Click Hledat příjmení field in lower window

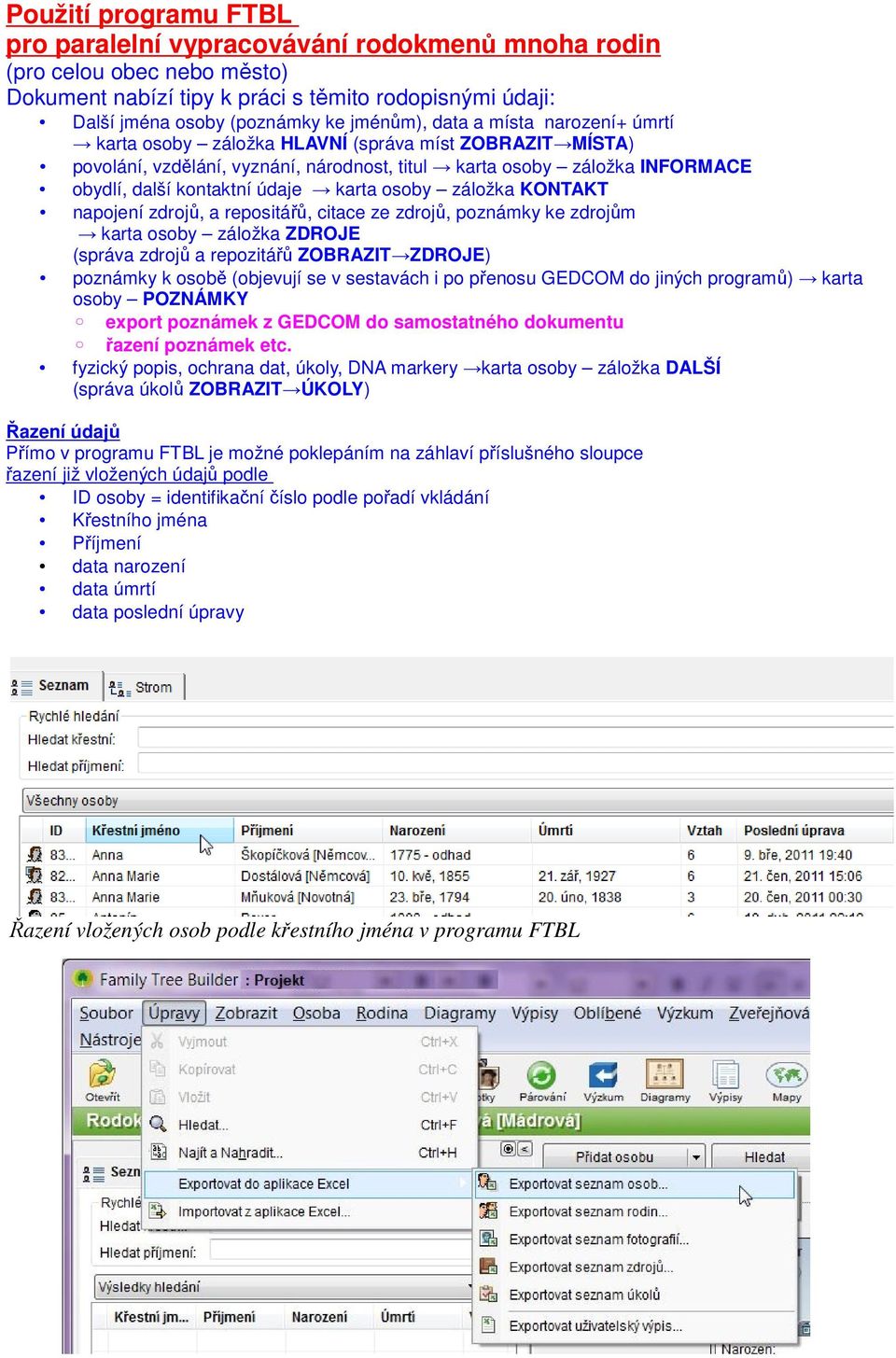[x=341, y=1252]
